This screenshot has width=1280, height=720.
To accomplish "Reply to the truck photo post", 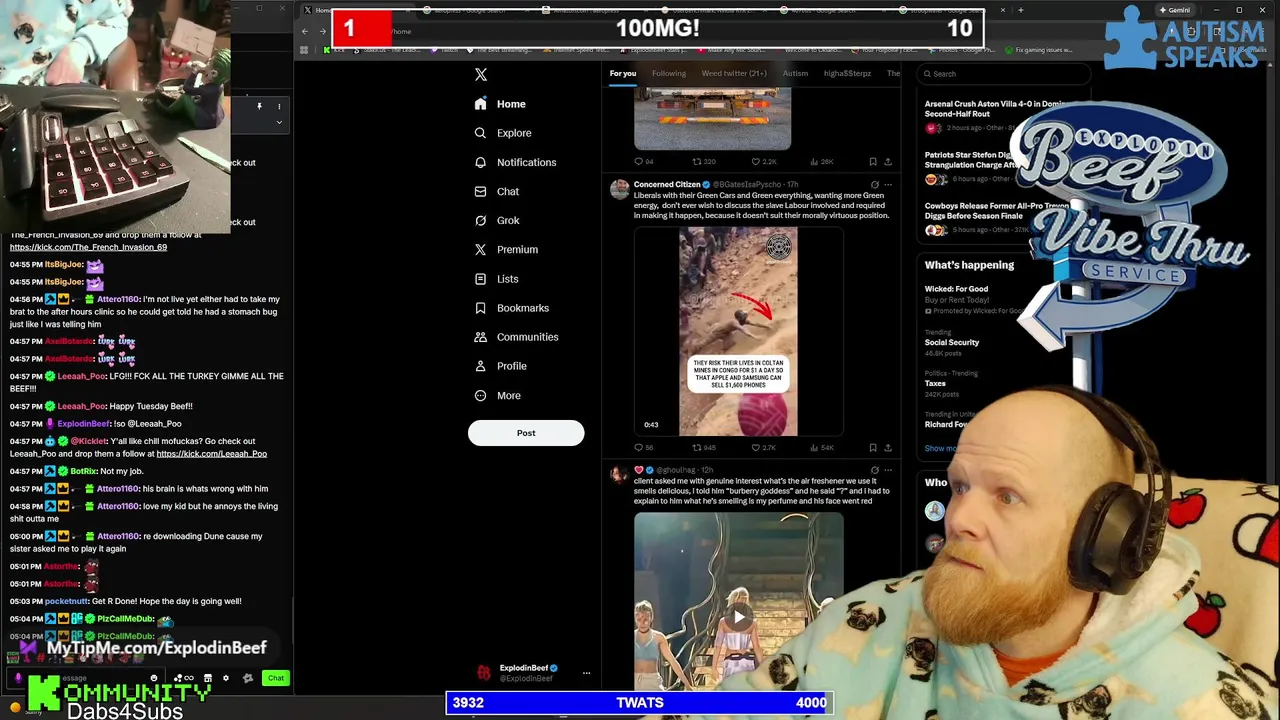I will [x=643, y=161].
